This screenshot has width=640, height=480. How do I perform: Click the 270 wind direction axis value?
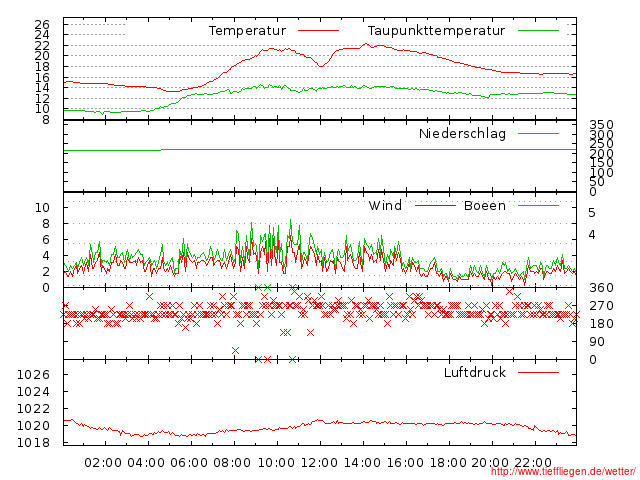pyautogui.click(x=601, y=306)
